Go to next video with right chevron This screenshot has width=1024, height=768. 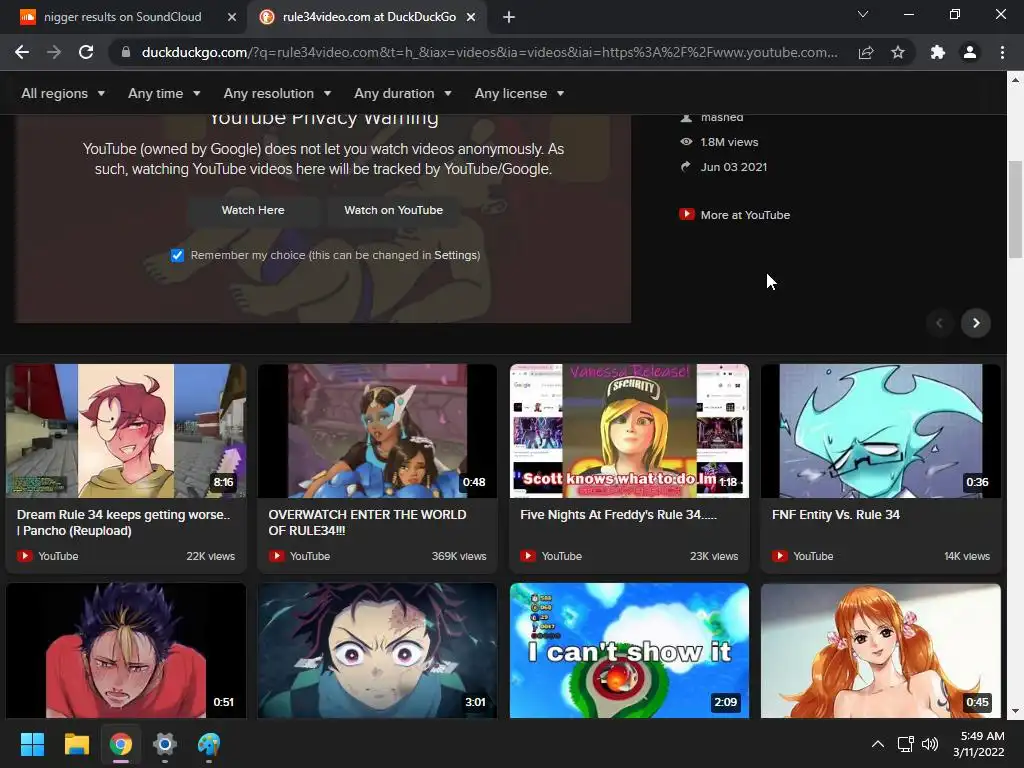976,323
